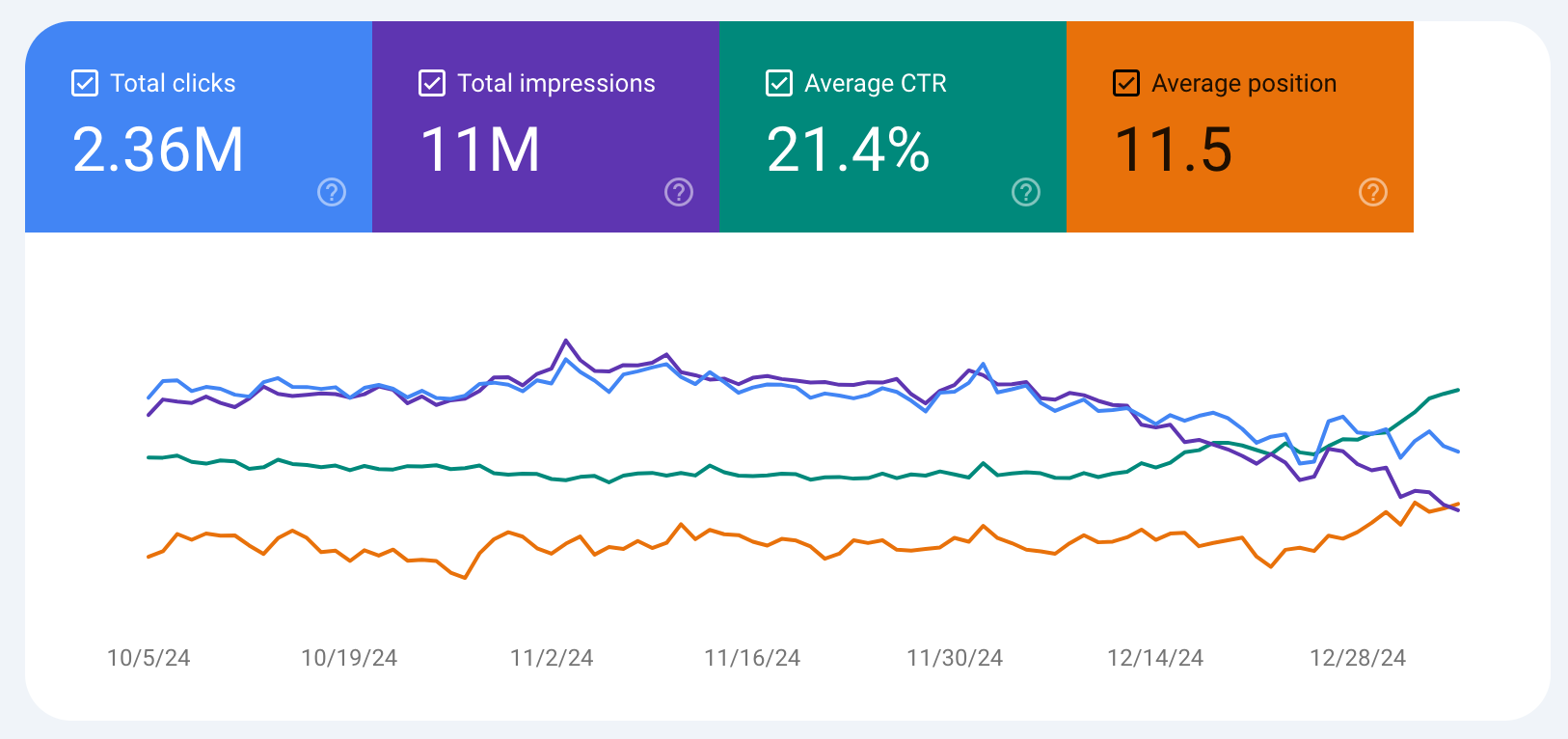Uncheck the Total clicks checkbox
The image size is (1568, 739).
click(x=85, y=83)
